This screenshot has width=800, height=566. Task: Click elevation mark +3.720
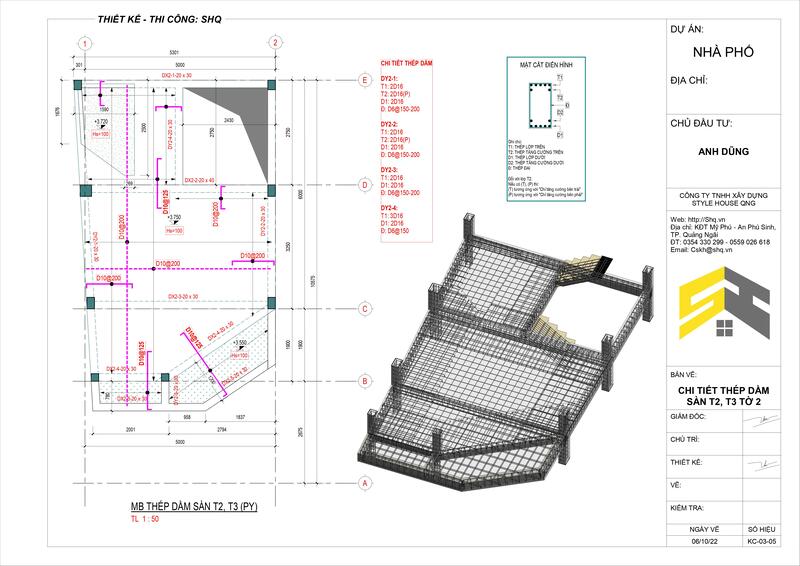click(x=102, y=121)
